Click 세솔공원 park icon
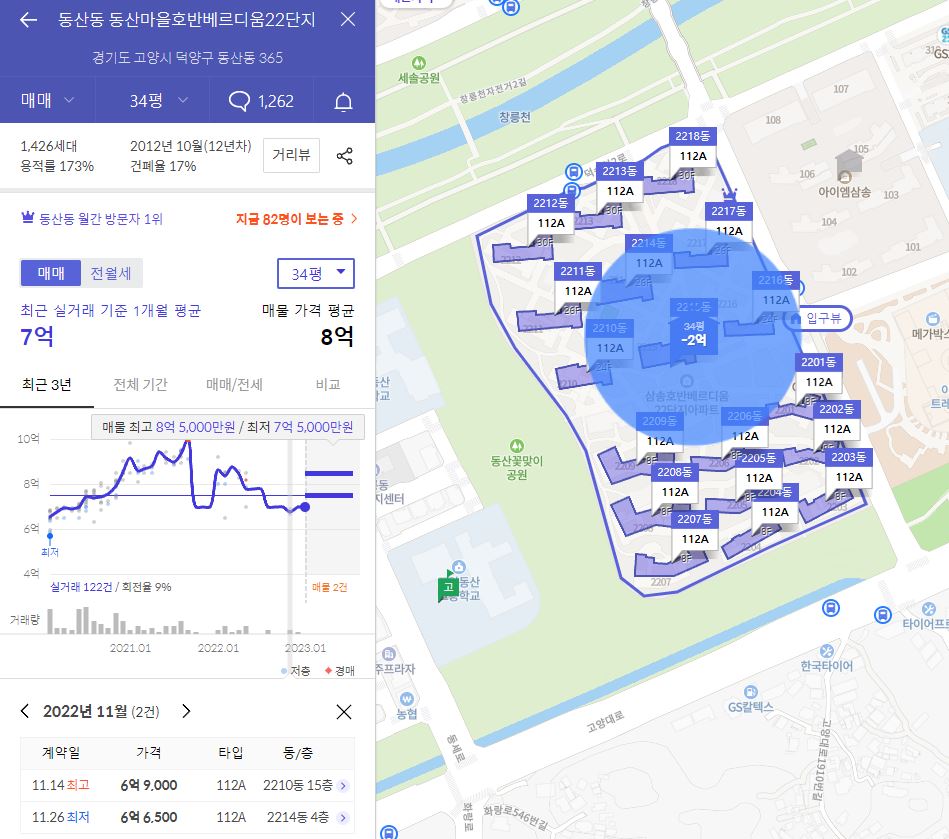 click(x=418, y=63)
